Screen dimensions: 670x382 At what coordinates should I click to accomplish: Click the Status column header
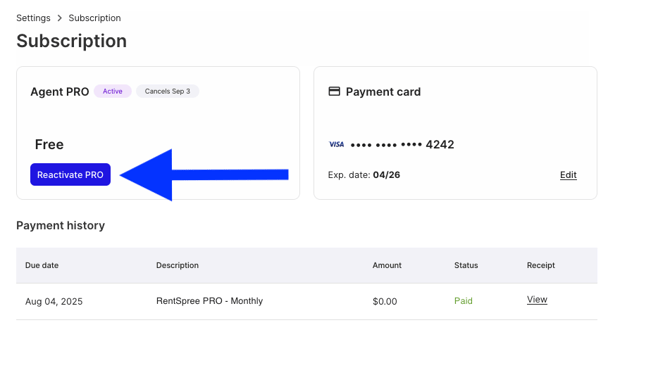tap(466, 265)
